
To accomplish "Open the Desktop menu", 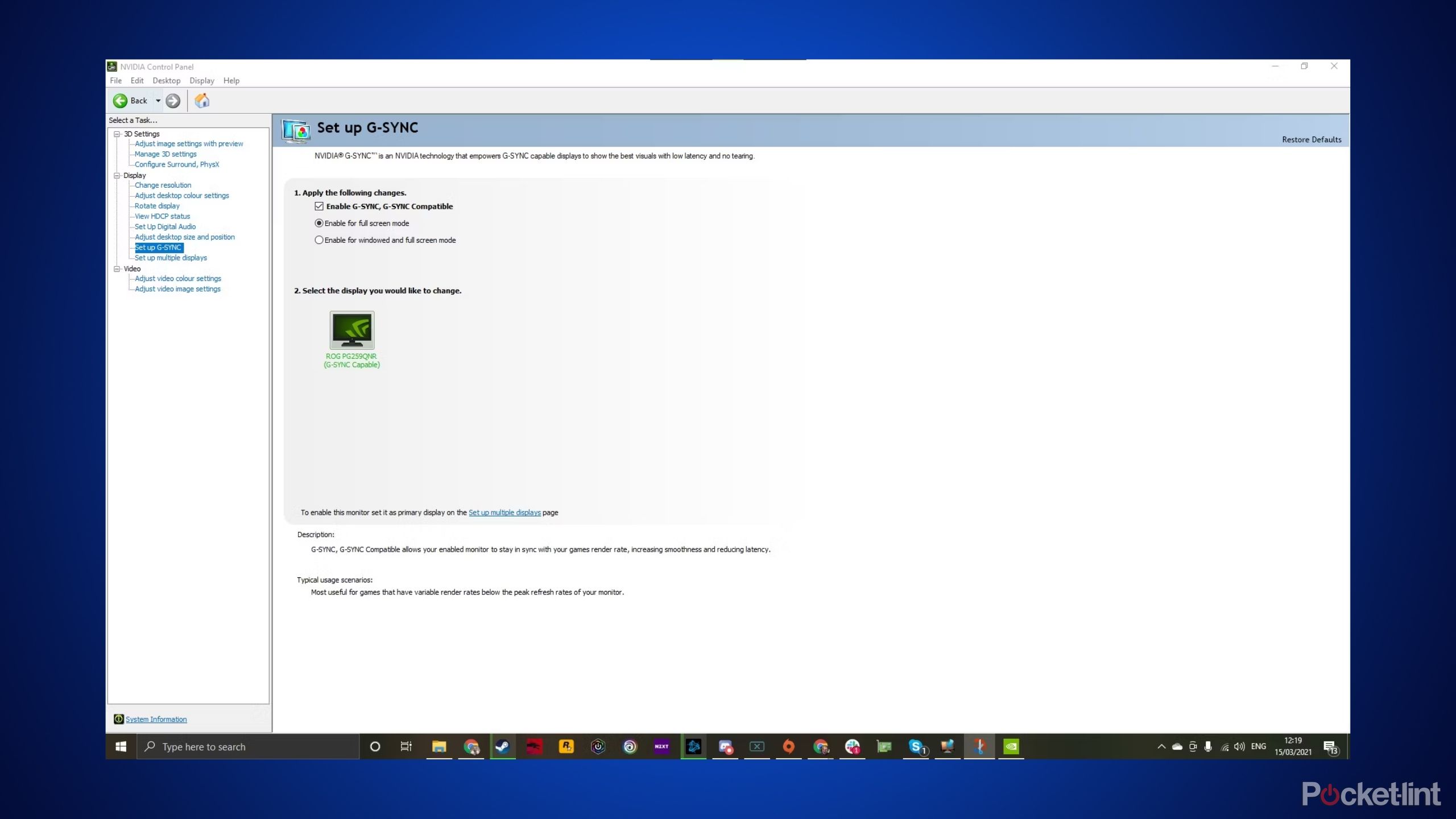I will point(166,81).
